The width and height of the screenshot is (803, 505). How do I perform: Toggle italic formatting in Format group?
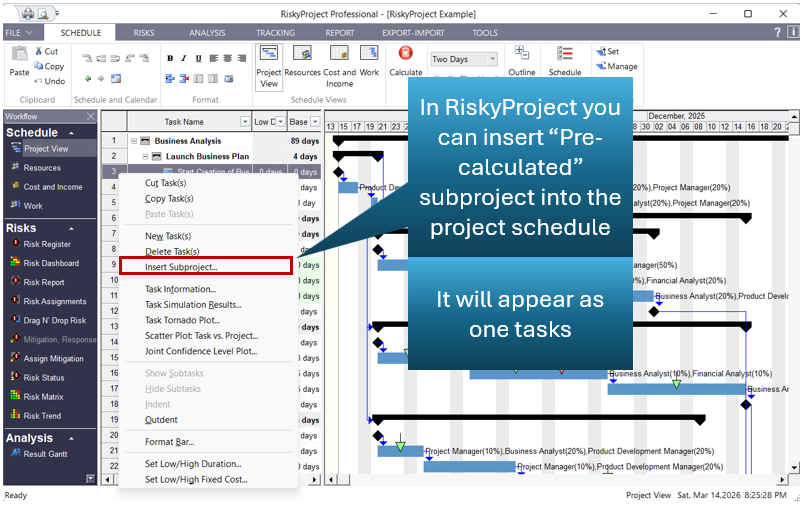coord(184,58)
